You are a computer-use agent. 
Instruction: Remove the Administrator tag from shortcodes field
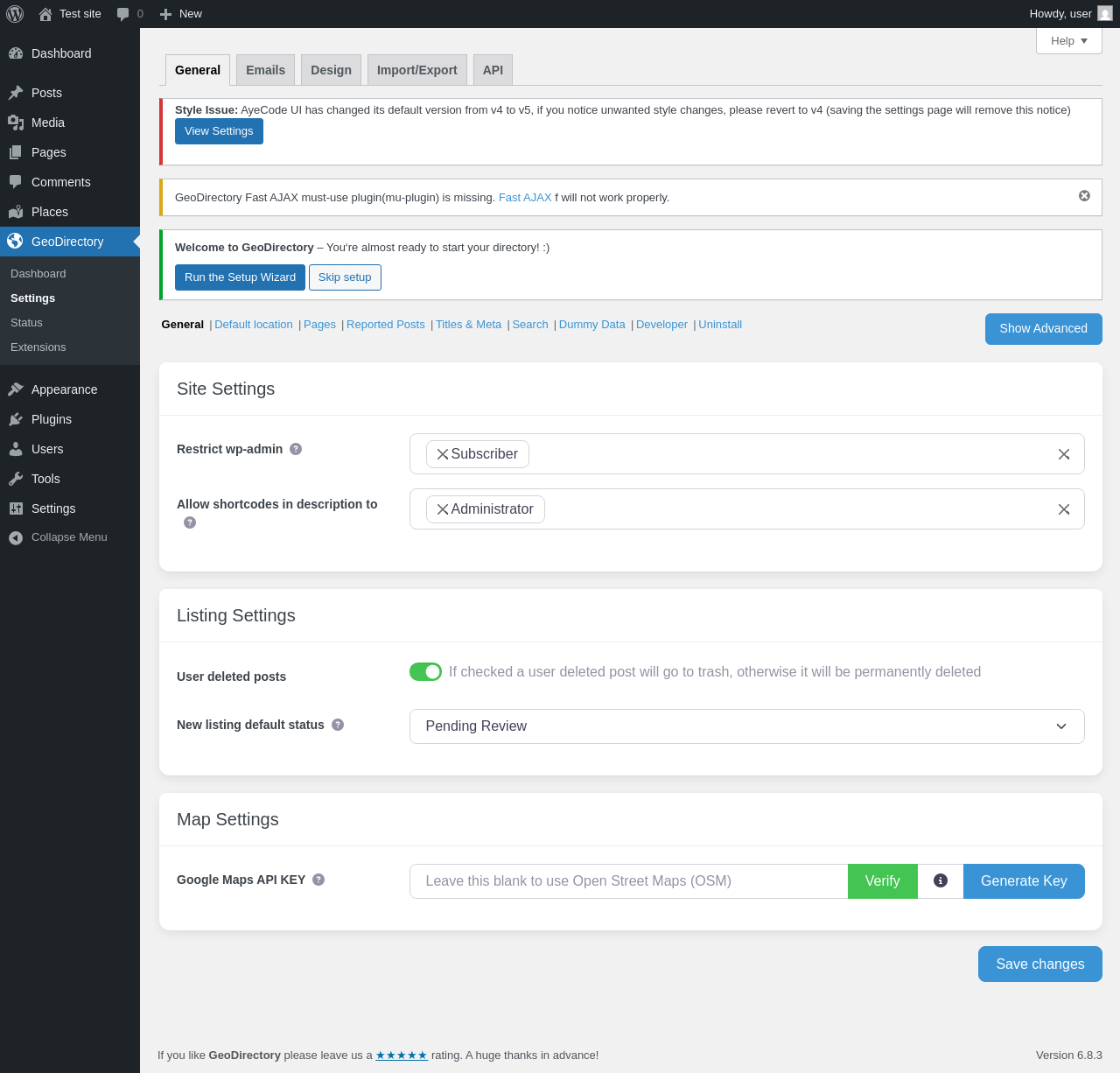coord(443,509)
